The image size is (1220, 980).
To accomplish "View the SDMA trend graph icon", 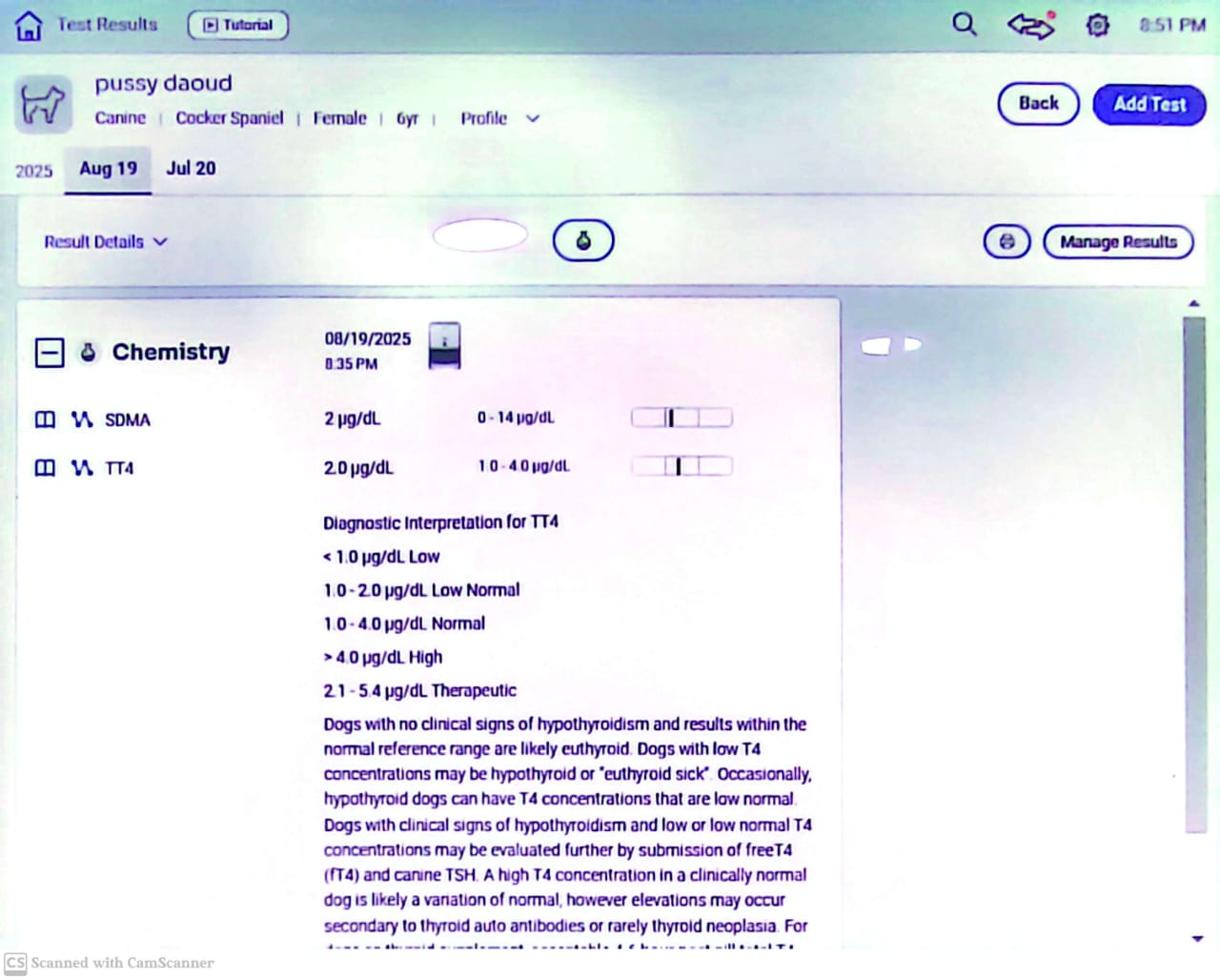I will point(82,419).
